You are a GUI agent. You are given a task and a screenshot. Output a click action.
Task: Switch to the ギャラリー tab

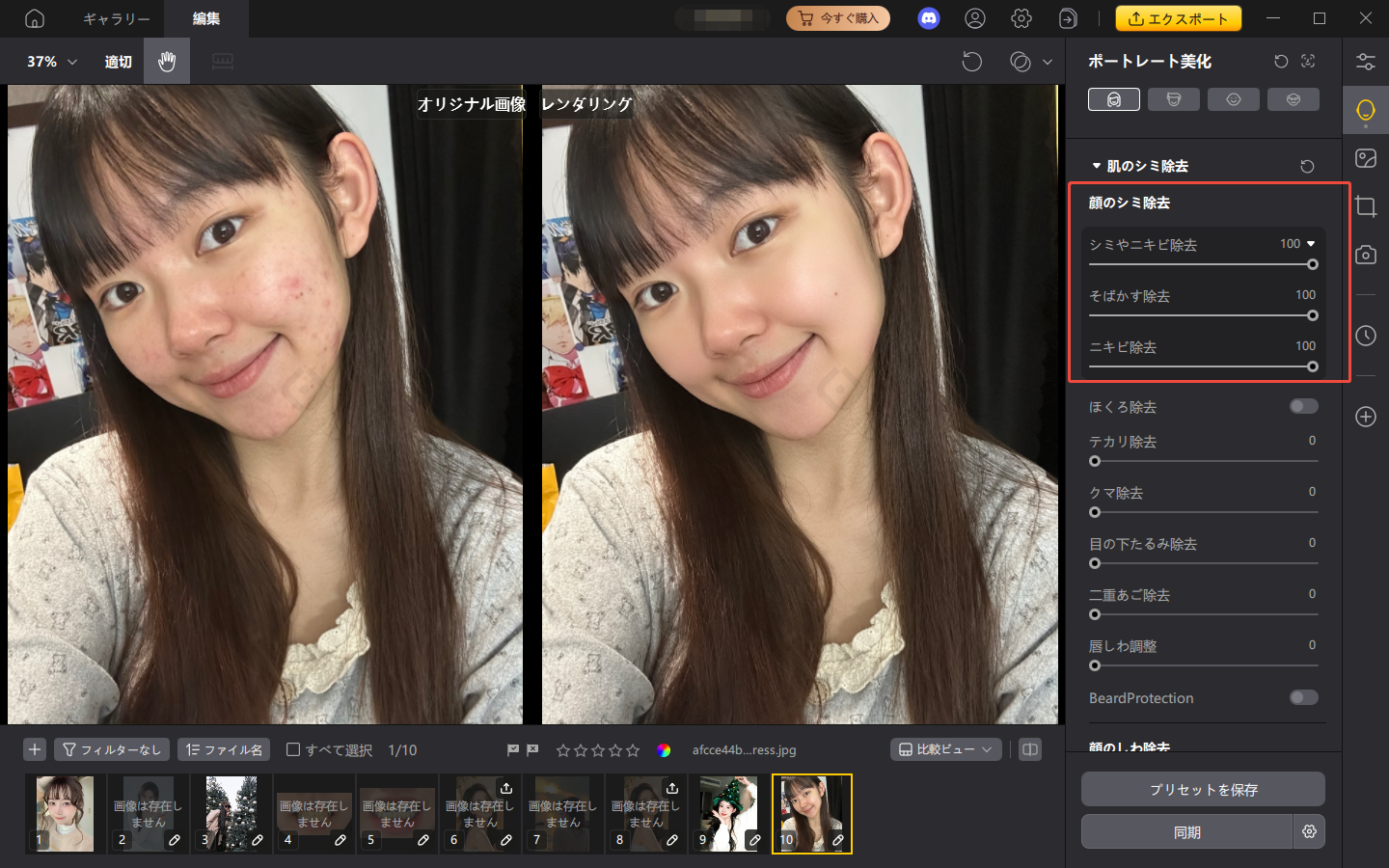116,18
